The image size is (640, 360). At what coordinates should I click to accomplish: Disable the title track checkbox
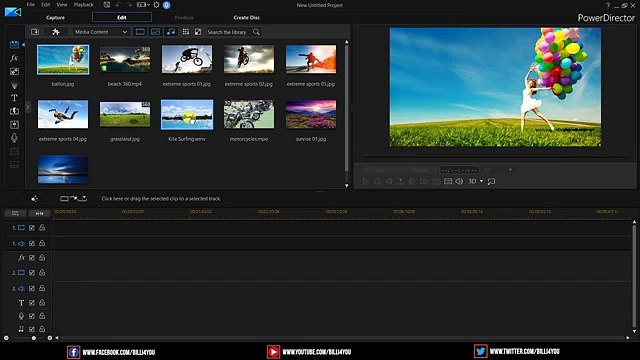point(32,303)
